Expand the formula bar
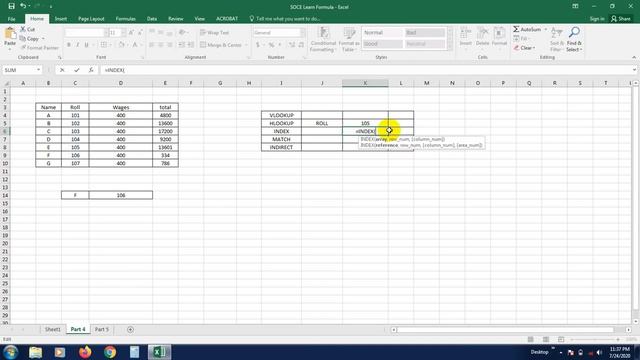640x360 pixels. (634, 70)
